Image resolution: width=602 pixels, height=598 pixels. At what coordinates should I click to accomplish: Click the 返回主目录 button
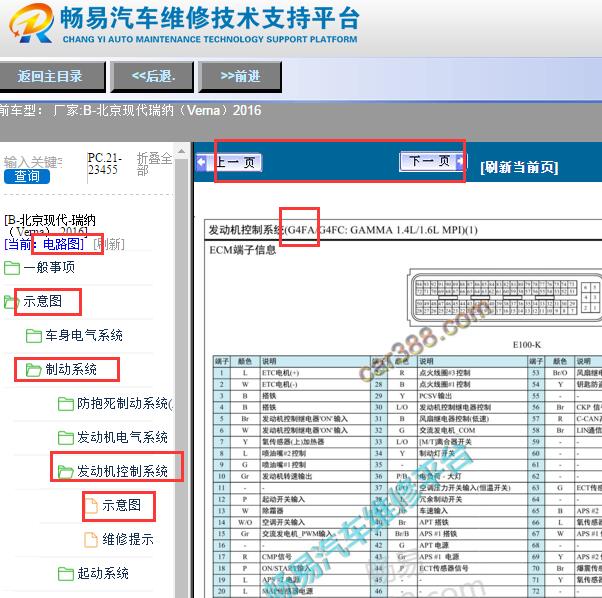tap(52, 76)
